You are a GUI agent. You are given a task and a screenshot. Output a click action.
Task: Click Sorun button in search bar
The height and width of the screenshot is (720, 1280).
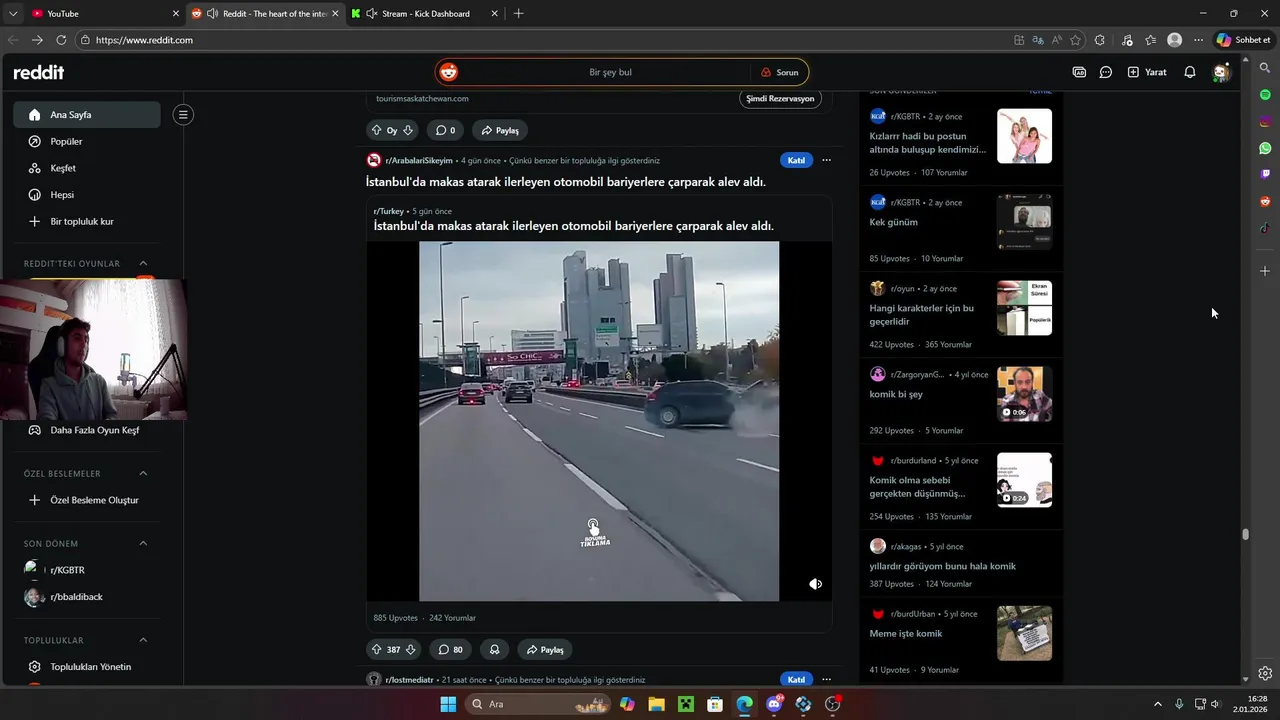(x=780, y=72)
